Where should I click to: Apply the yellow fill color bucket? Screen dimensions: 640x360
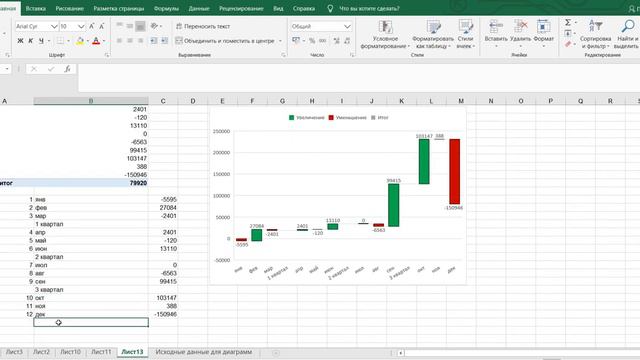click(80, 41)
